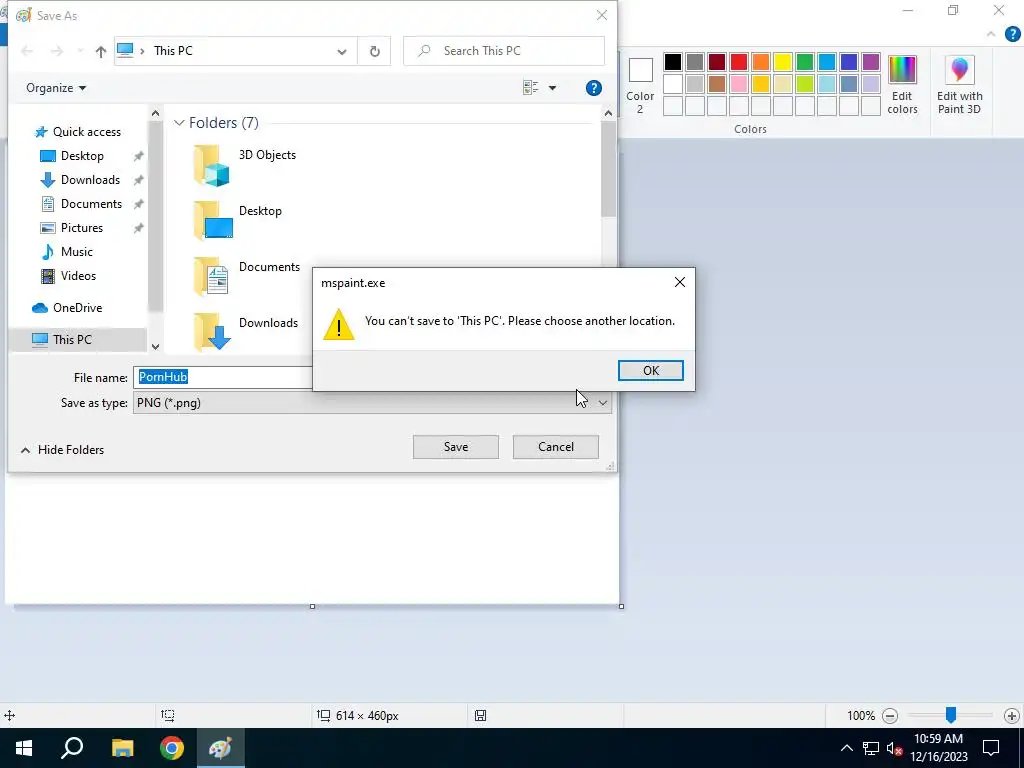This screenshot has width=1024, height=768.
Task: Open taskbar Search
Action: coord(72,748)
